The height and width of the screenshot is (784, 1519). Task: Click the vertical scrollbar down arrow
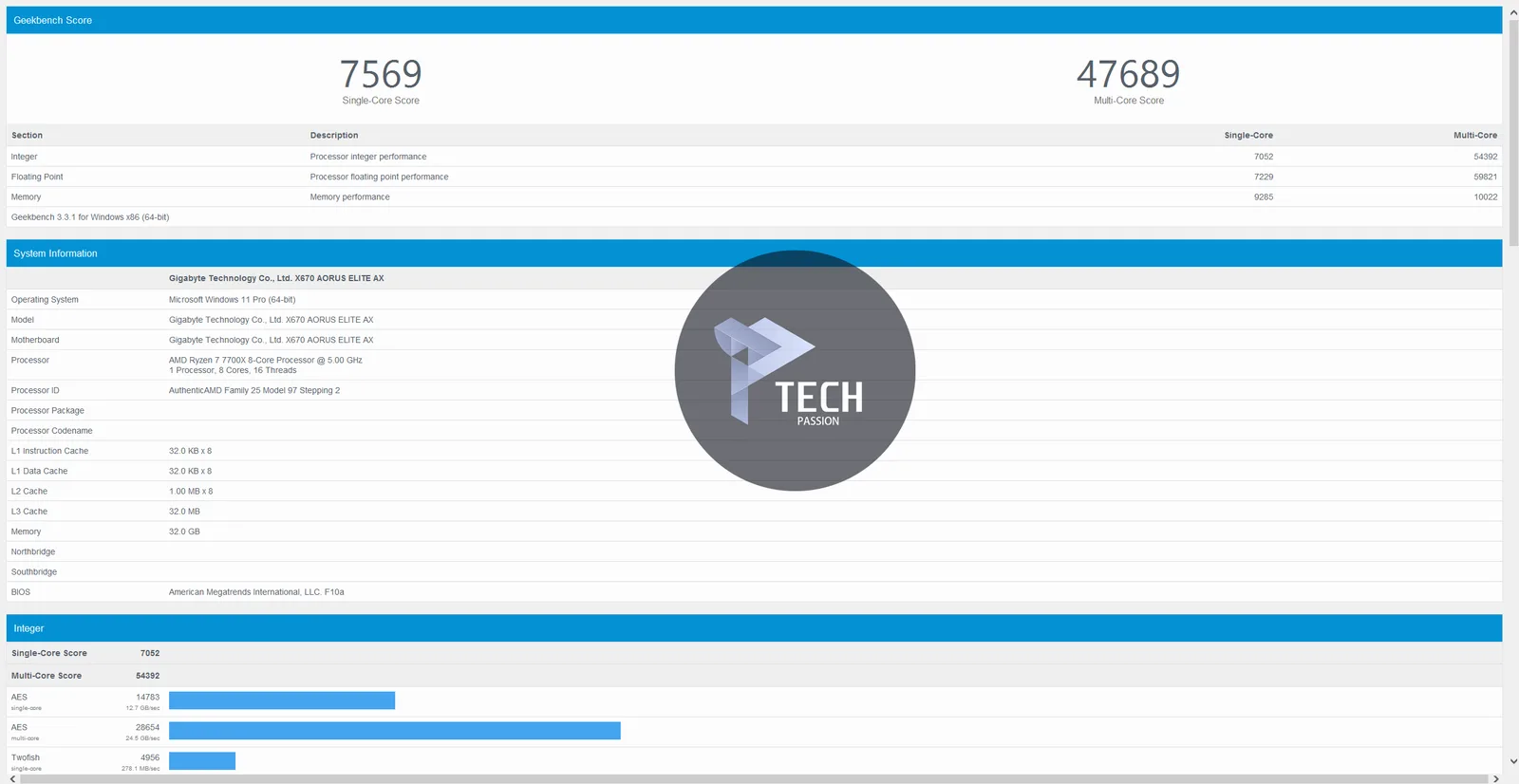coord(1512,761)
